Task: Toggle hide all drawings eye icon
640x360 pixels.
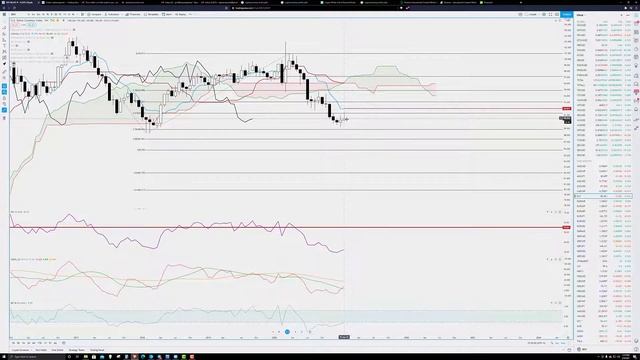Action: (4, 104)
